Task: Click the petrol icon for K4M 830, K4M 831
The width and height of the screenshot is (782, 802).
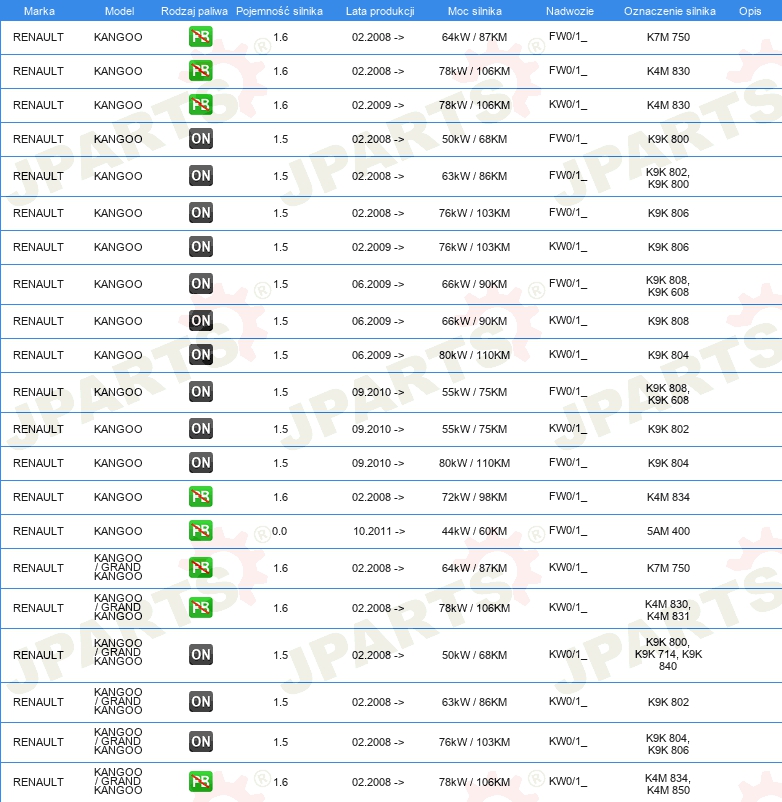Action: [200, 608]
